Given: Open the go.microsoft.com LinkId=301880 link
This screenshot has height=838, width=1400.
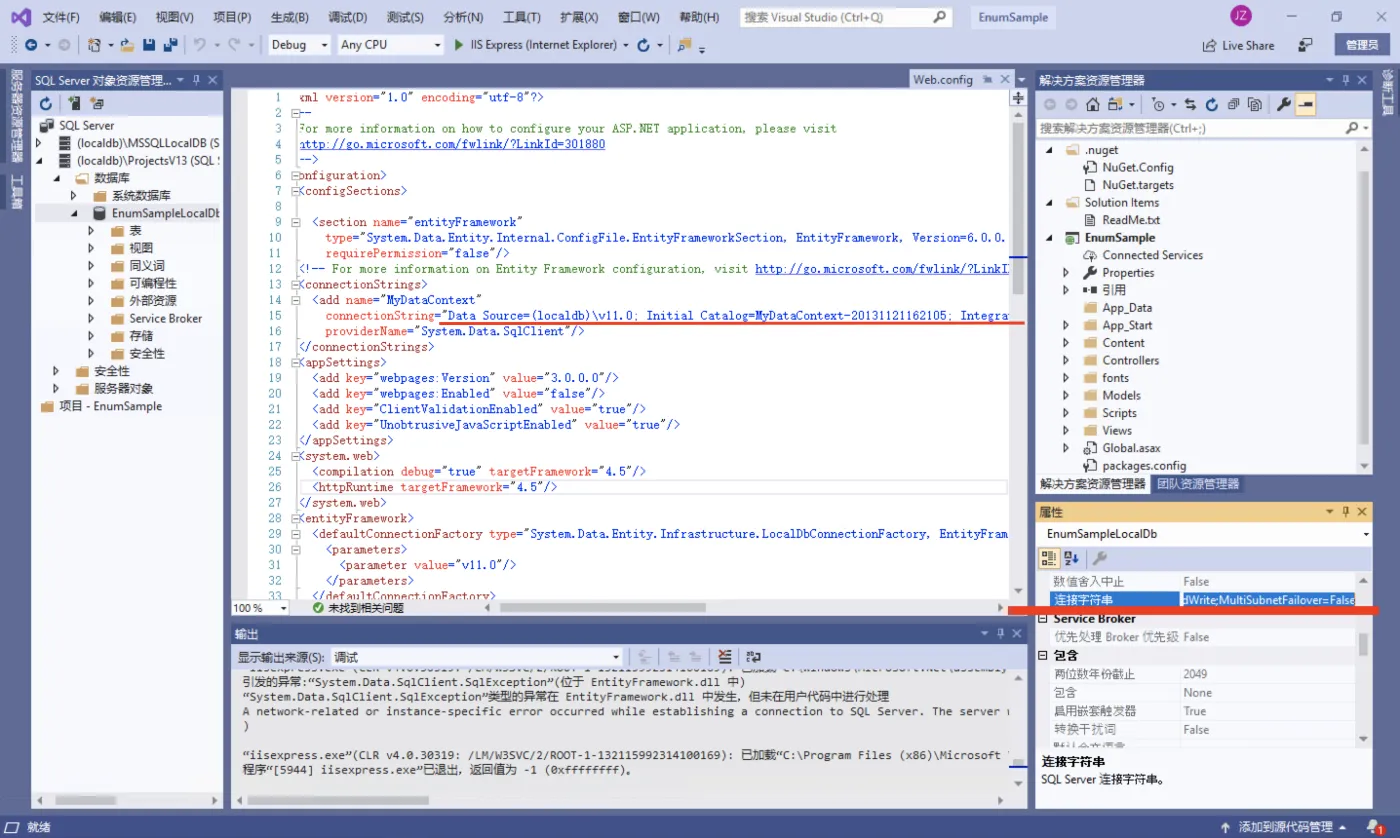Looking at the screenshot, I should pos(452,144).
